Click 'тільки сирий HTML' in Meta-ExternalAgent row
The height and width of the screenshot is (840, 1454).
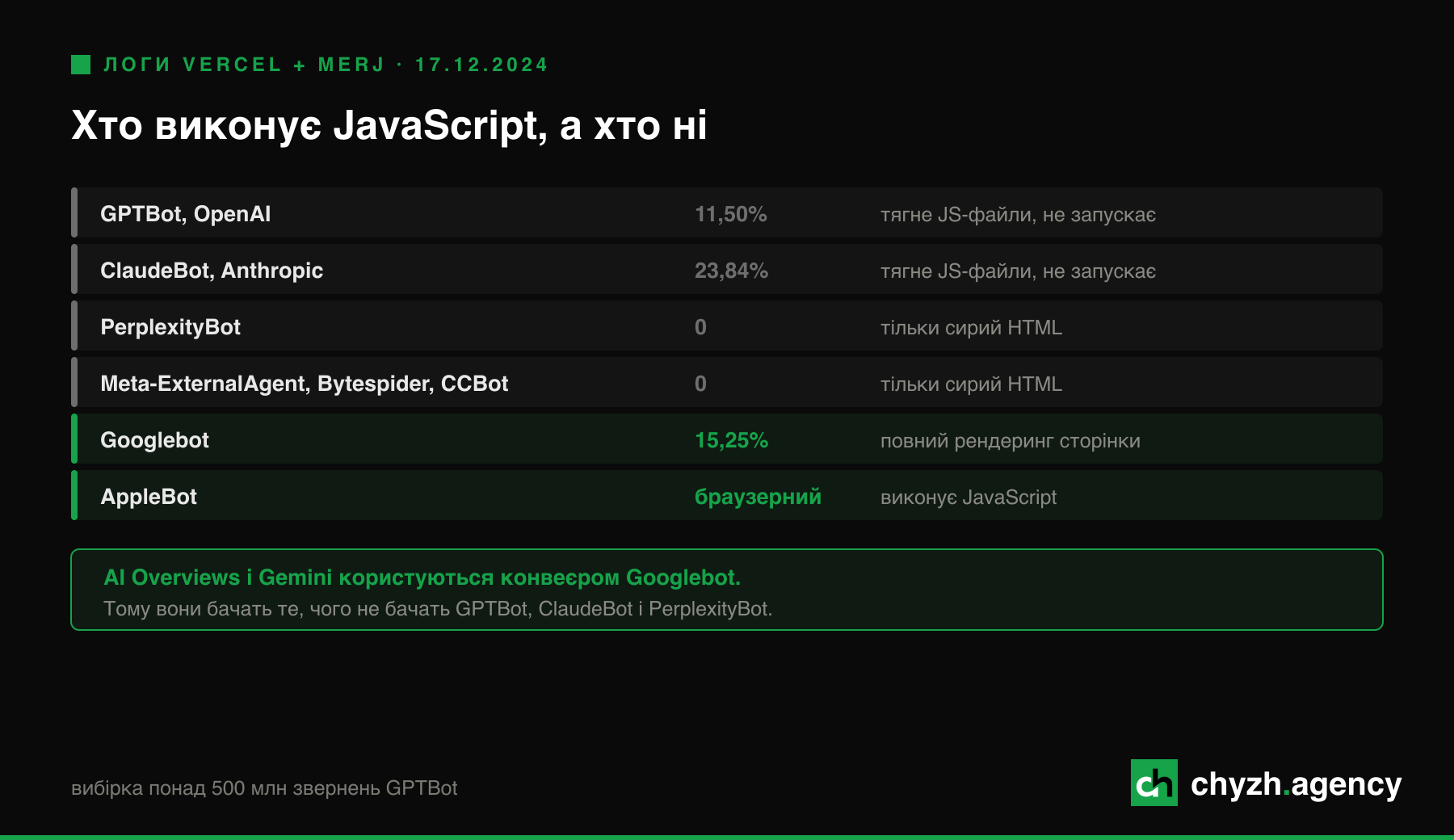971,384
